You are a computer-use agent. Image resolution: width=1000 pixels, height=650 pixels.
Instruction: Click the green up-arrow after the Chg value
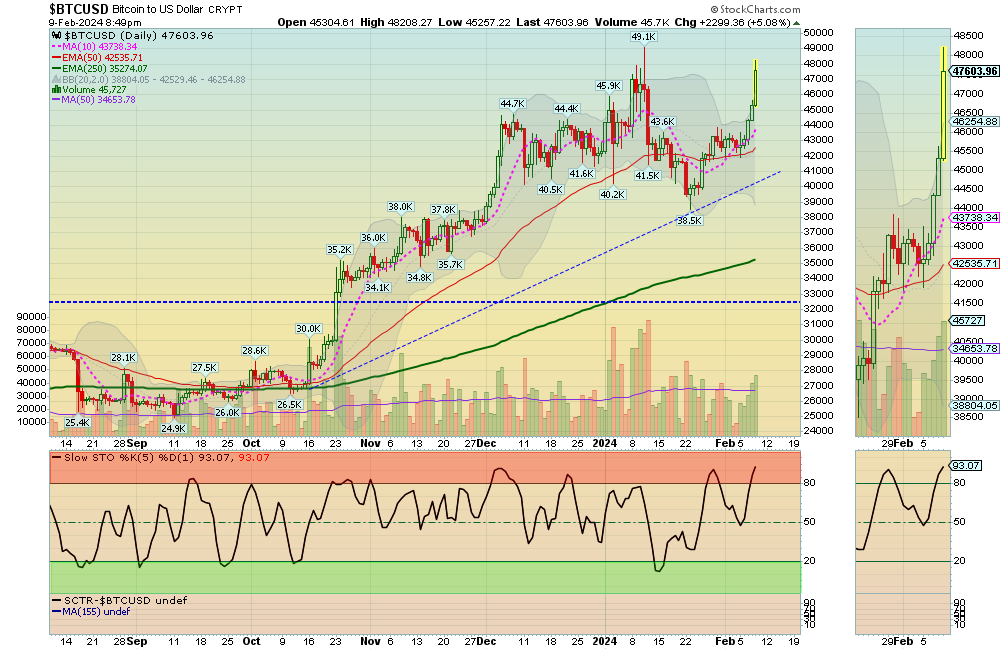[796, 22]
